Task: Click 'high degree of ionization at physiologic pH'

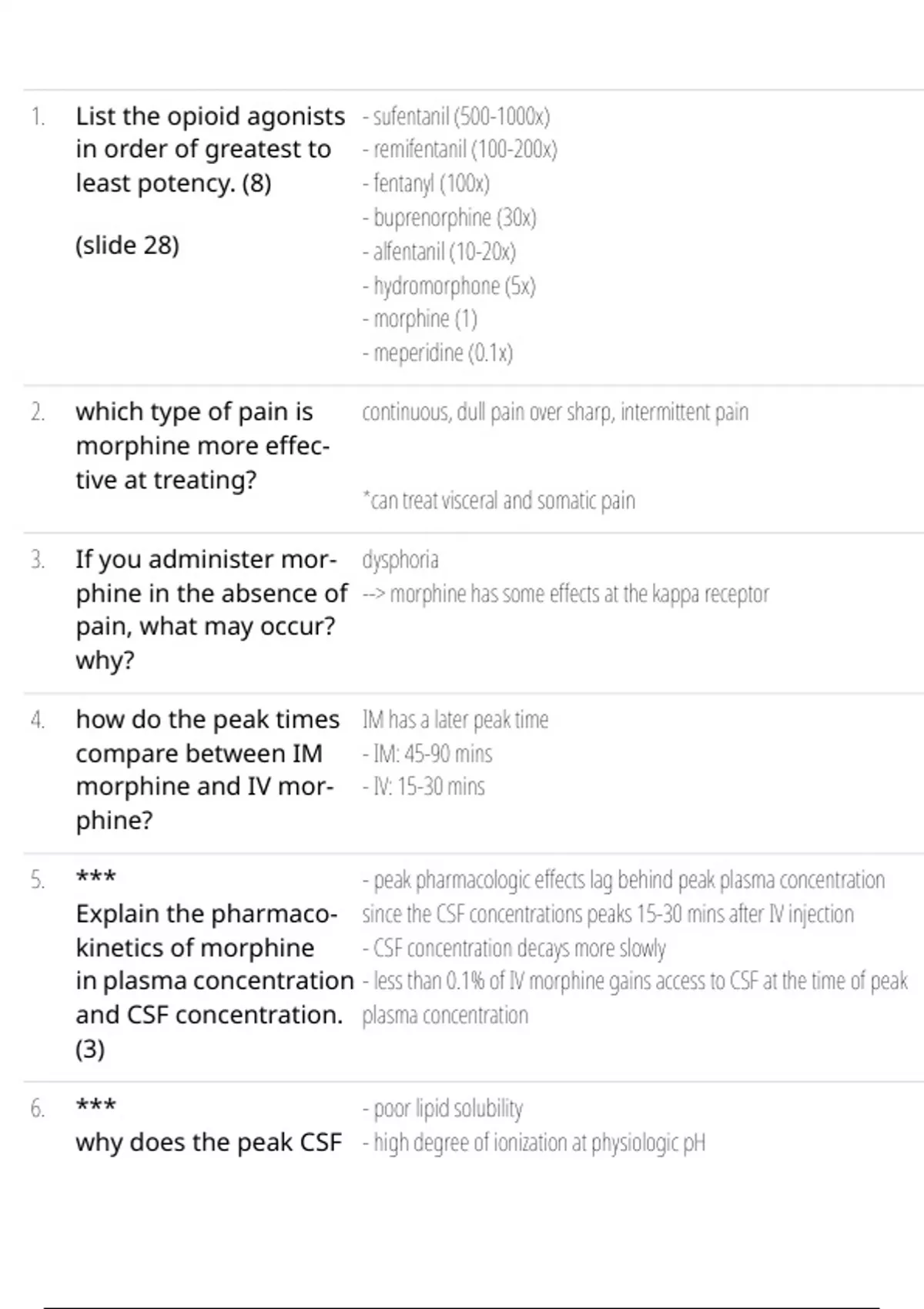Action: (x=534, y=1142)
